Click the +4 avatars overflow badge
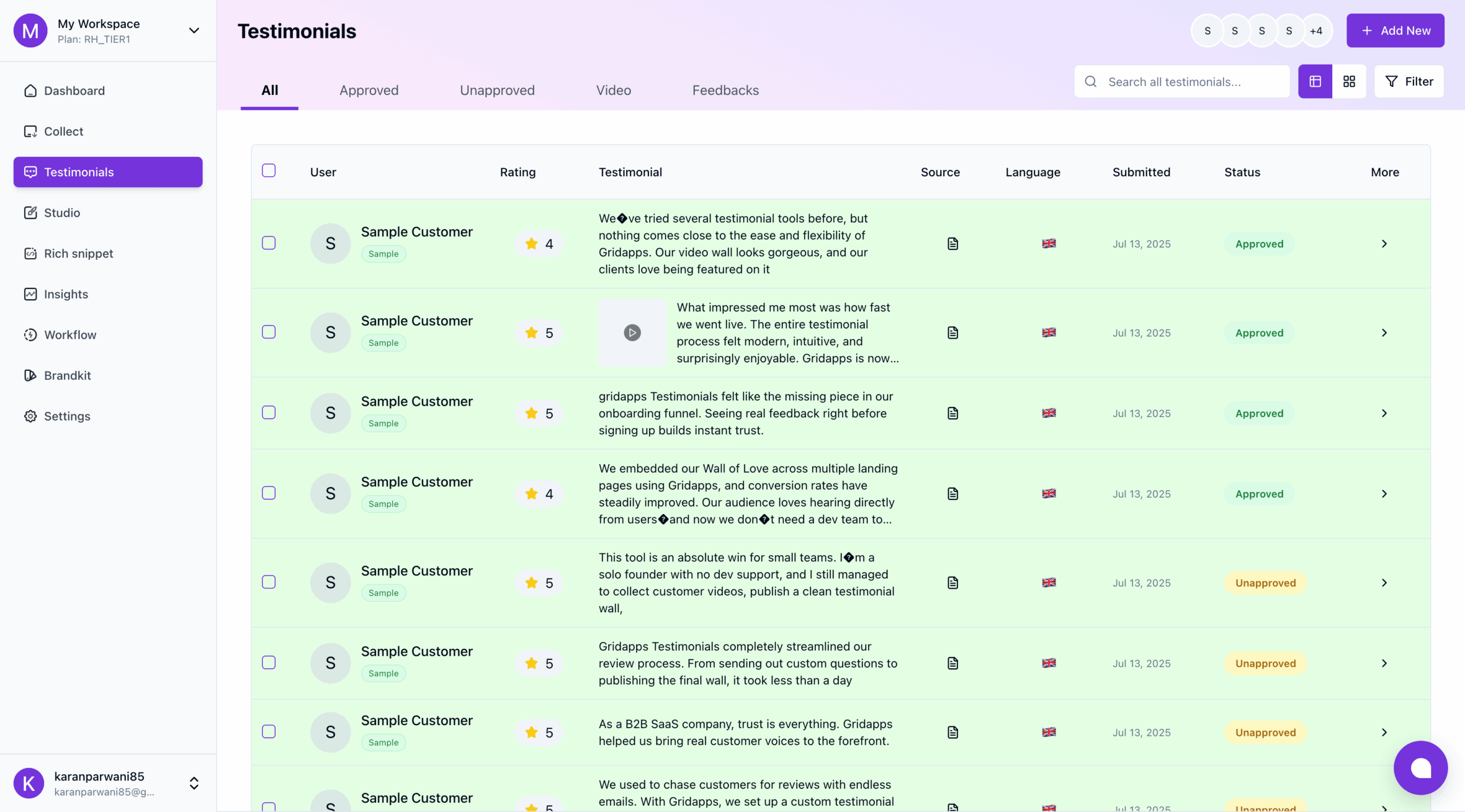This screenshot has height=812, width=1465. pyautogui.click(x=1316, y=31)
